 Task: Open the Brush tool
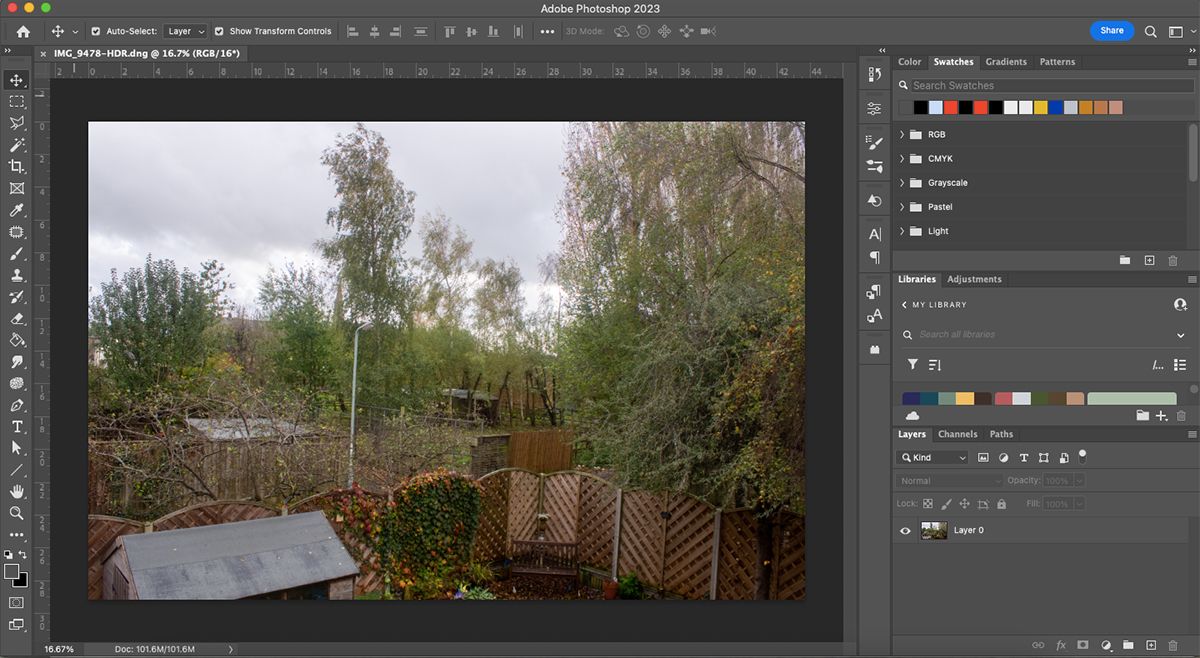[15, 253]
